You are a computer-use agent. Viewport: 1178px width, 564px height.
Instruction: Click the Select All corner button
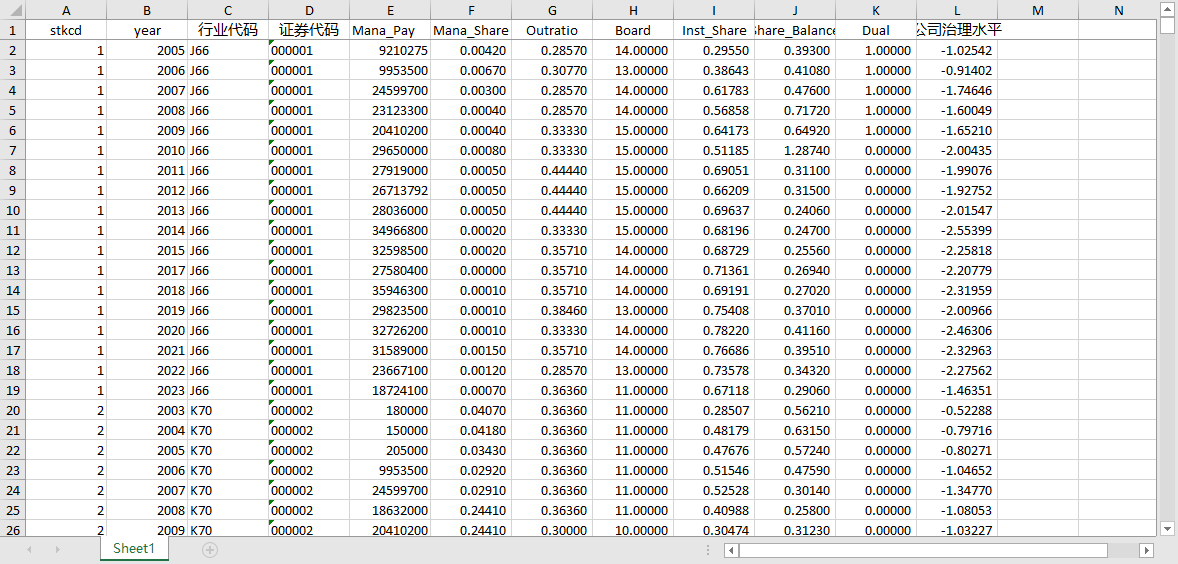(x=13, y=10)
